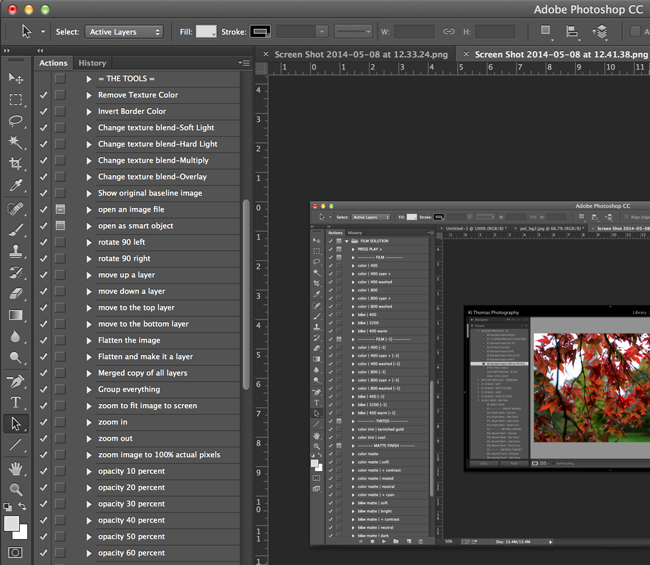The width and height of the screenshot is (650, 565).
Task: Toggle checkmark for Flatten the image action
Action: click(x=43, y=340)
